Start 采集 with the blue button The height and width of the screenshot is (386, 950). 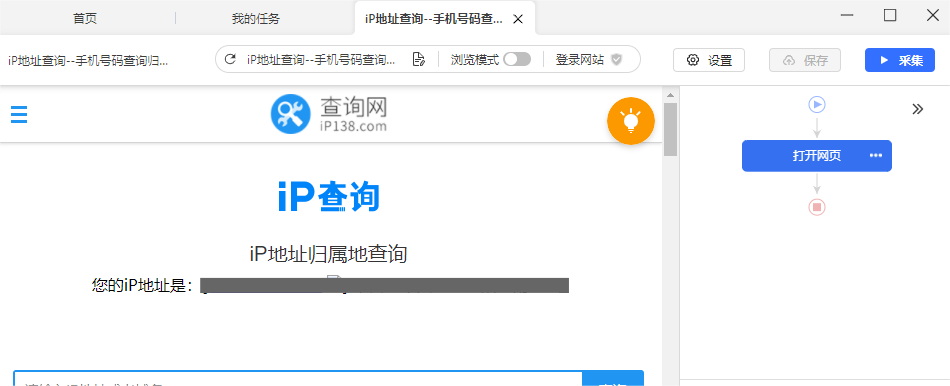900,60
